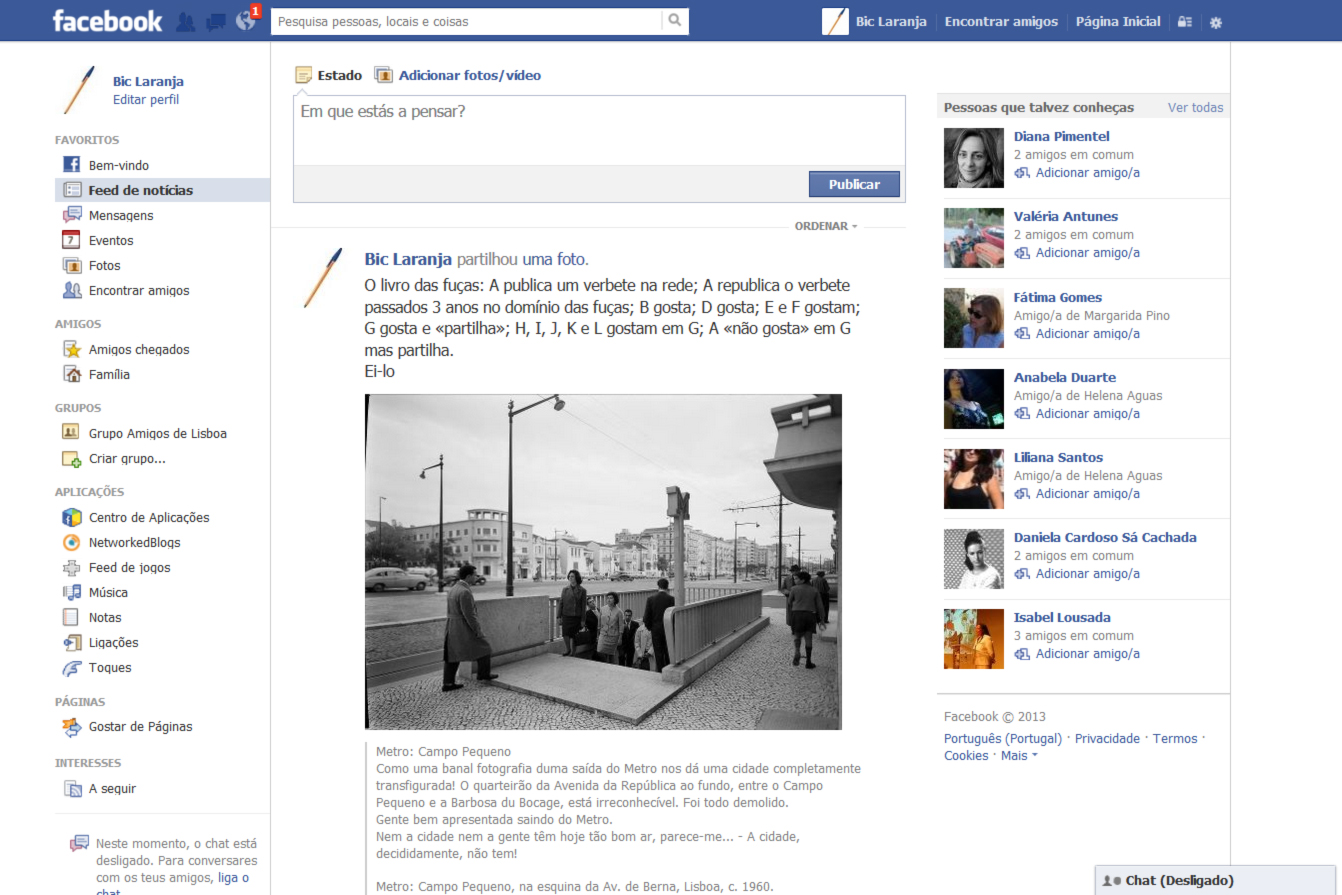Open the messages icon in top bar
The image size is (1342, 895).
[215, 21]
